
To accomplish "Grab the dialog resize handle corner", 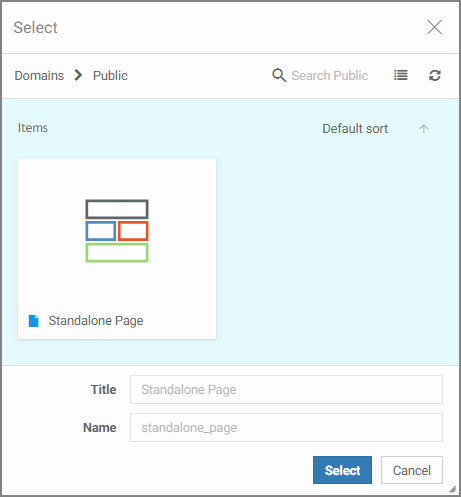I will (x=453, y=489).
